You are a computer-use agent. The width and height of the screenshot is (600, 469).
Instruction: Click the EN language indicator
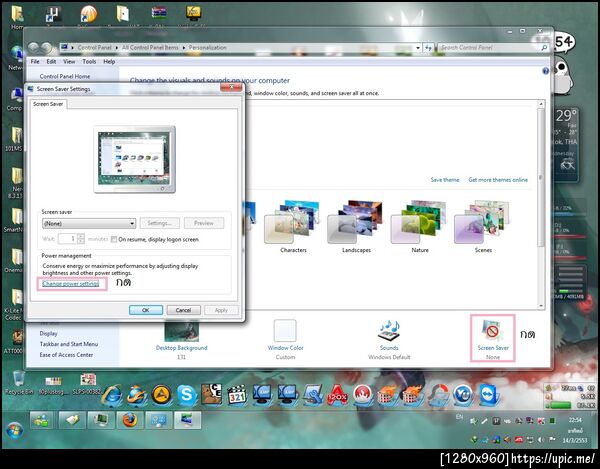[x=459, y=417]
